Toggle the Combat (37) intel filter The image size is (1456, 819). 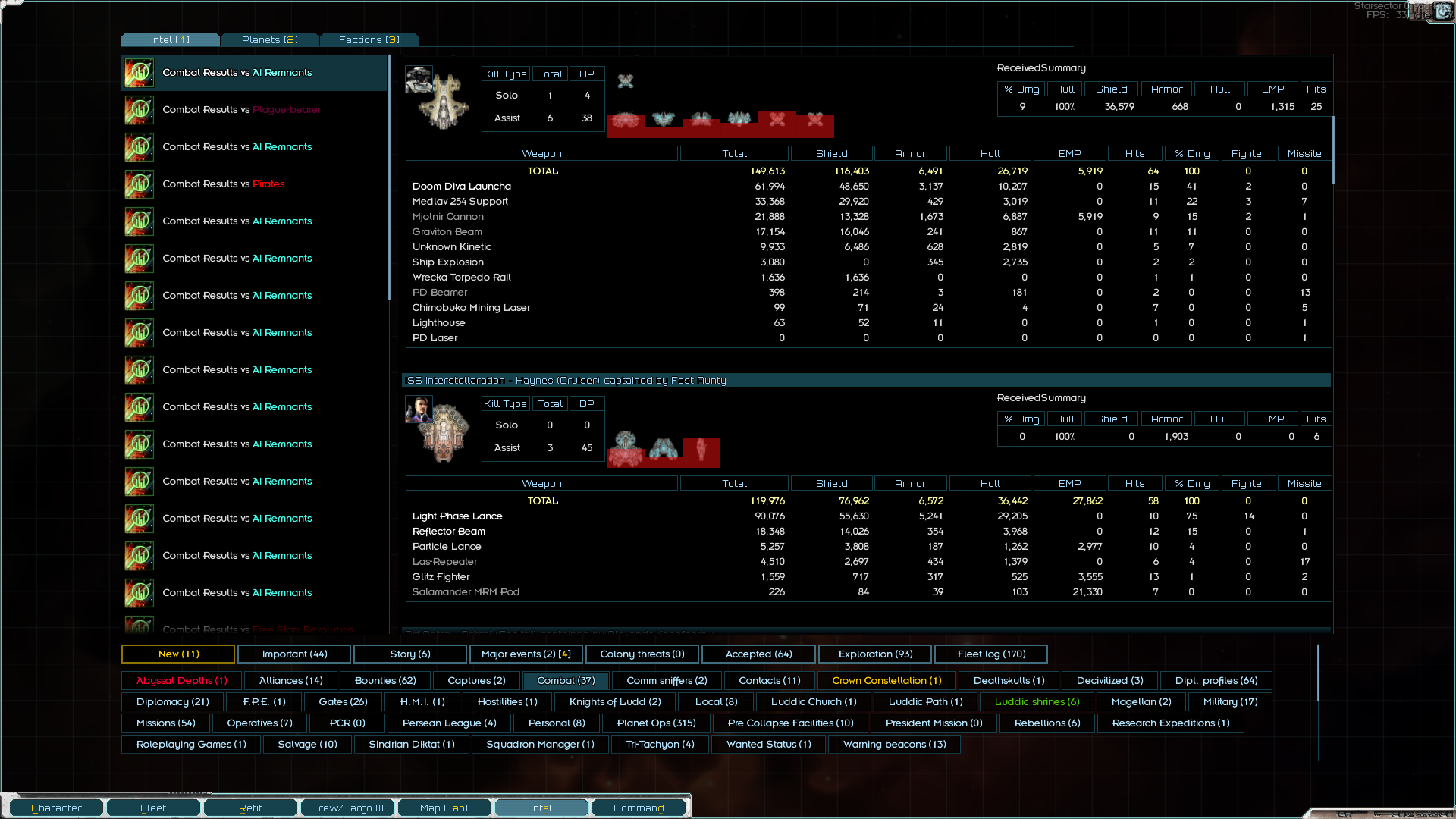point(566,680)
